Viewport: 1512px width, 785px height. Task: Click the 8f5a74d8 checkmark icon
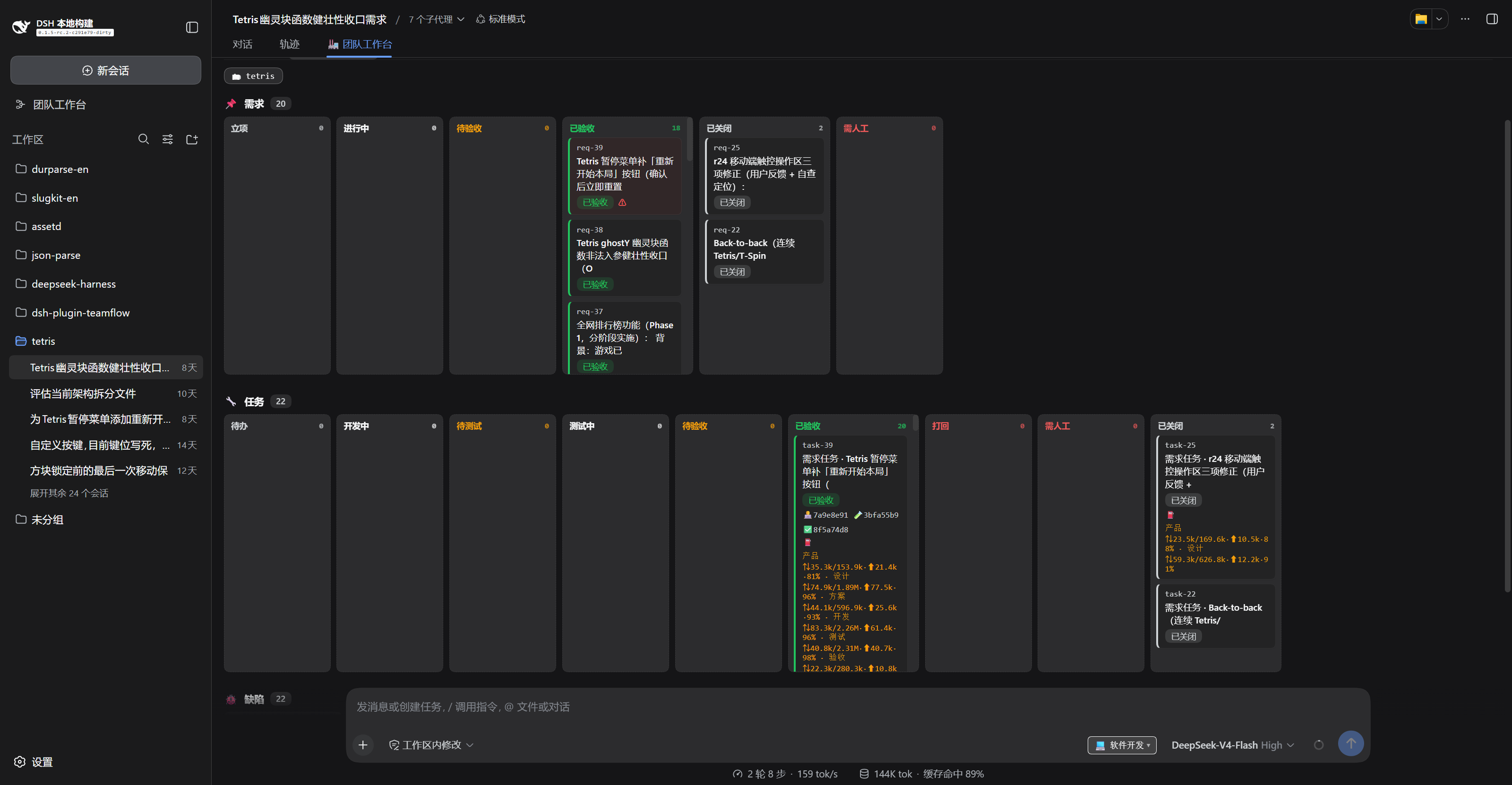coord(808,530)
